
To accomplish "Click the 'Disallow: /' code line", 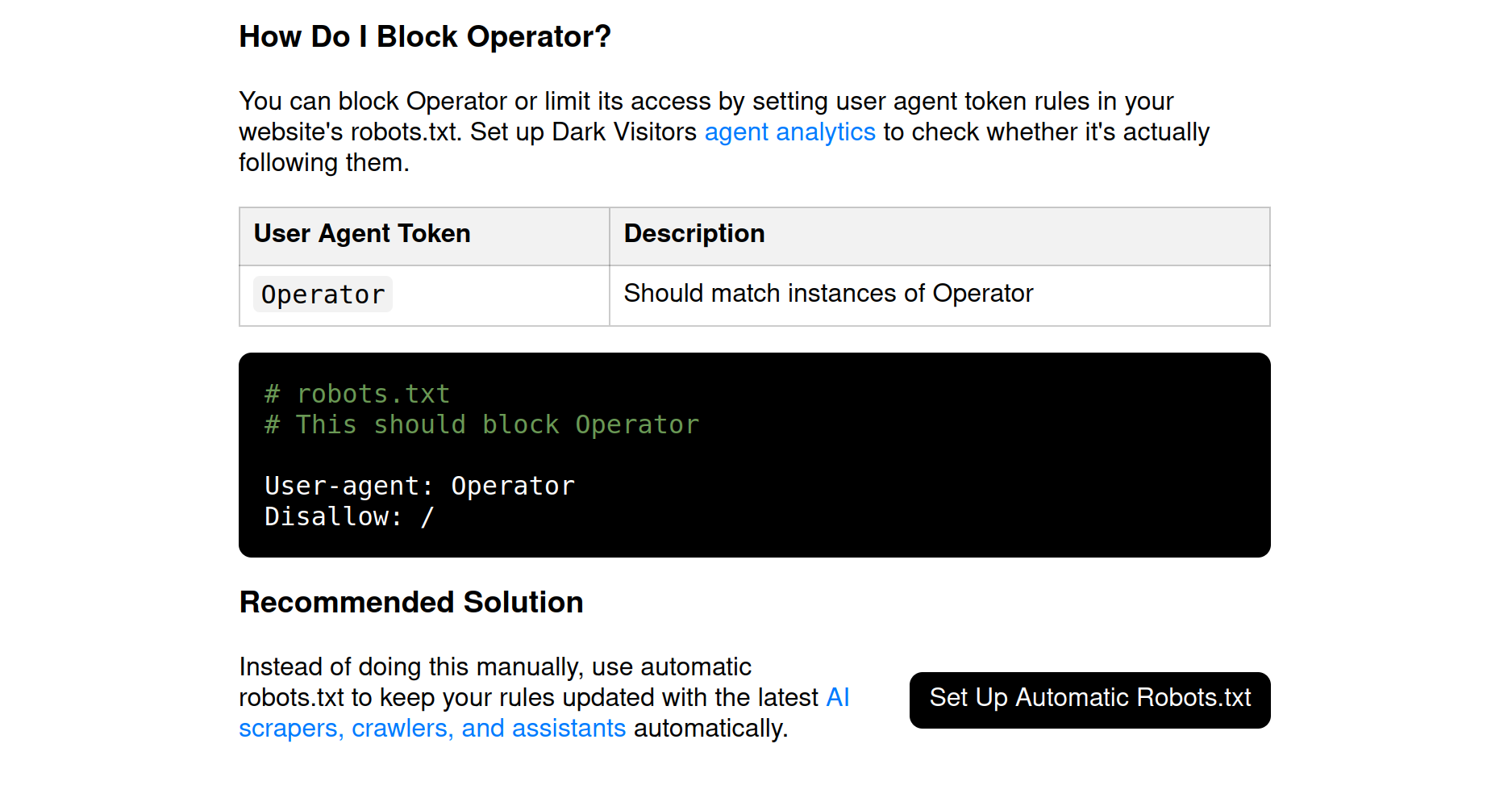I will click(x=348, y=517).
